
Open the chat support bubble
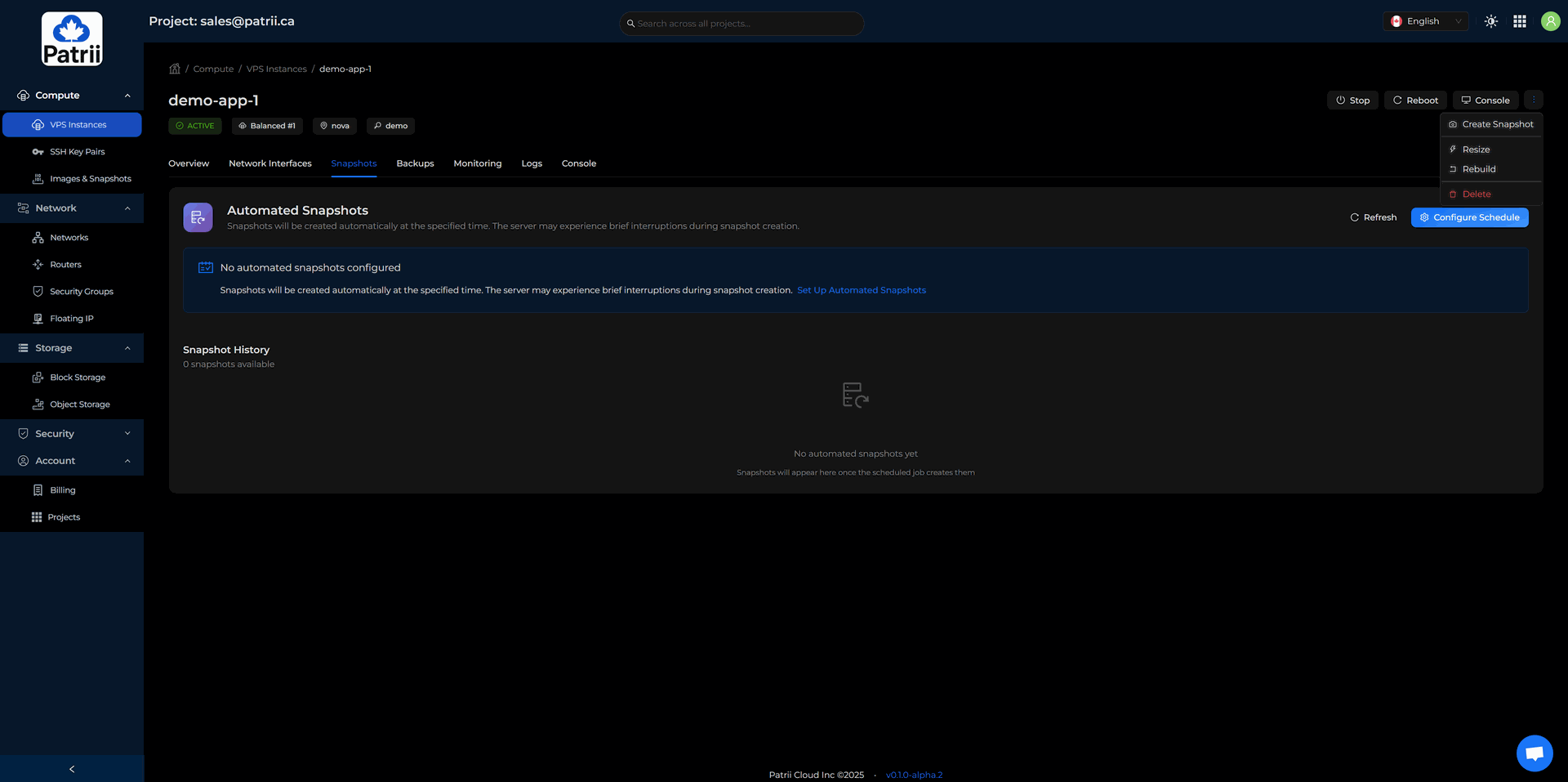click(1534, 753)
